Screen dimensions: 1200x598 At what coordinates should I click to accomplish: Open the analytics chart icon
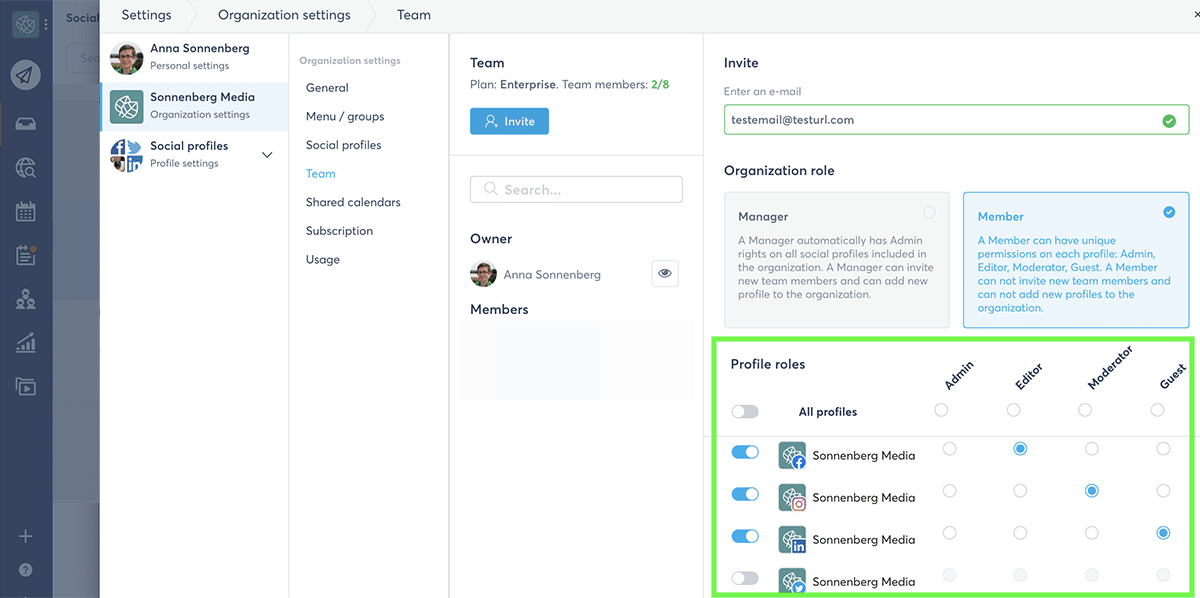(x=26, y=343)
